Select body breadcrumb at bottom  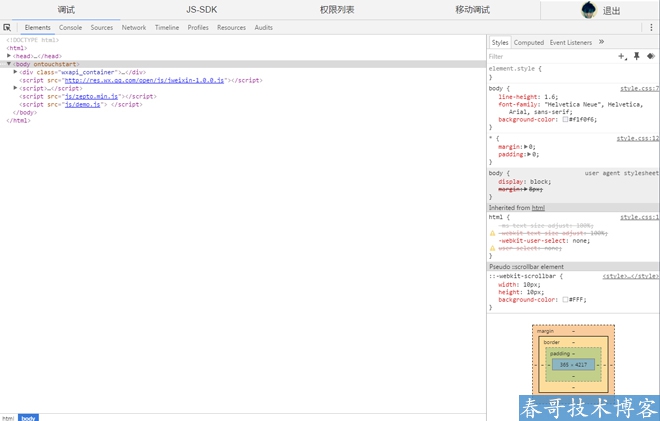[x=28, y=418]
